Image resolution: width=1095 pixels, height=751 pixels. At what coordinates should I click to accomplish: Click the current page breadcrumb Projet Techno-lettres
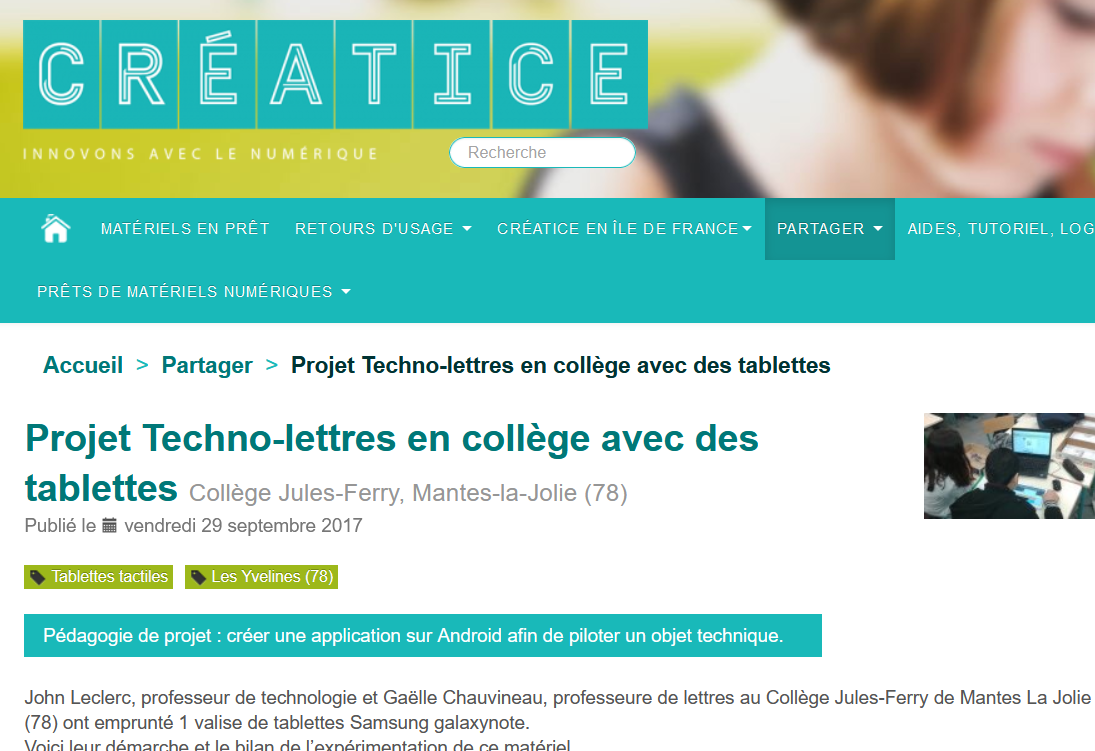tap(560, 365)
